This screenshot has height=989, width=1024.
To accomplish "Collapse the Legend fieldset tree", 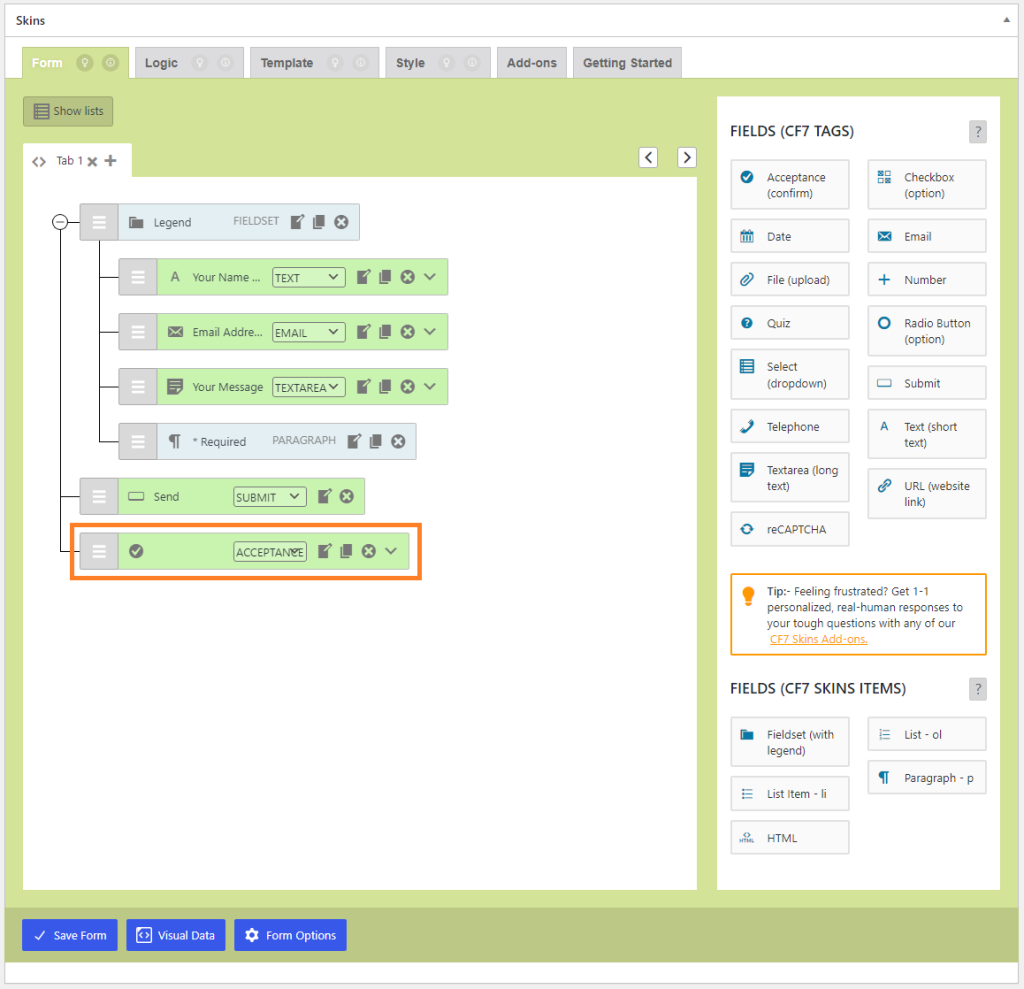I will click(60, 222).
